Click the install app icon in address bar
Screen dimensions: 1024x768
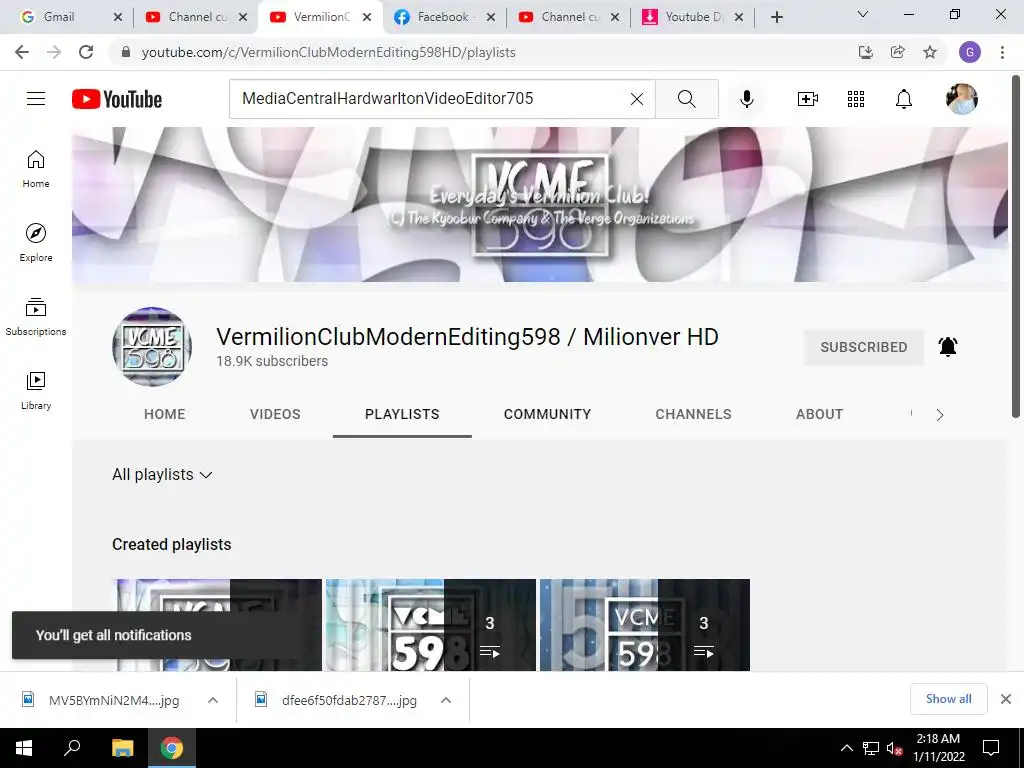[865, 52]
